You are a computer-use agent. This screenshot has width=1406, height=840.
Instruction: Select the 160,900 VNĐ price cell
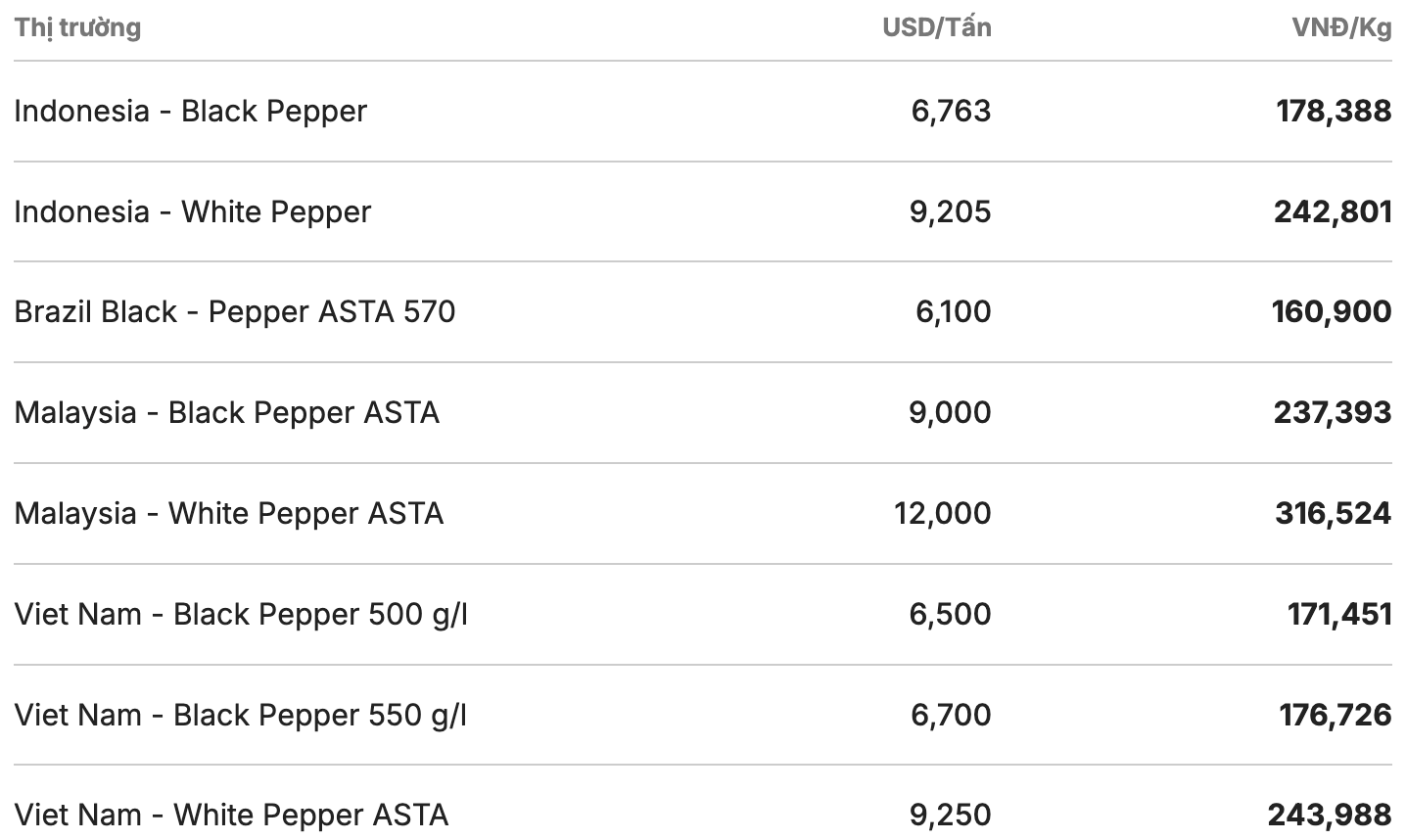pyautogui.click(x=1332, y=311)
